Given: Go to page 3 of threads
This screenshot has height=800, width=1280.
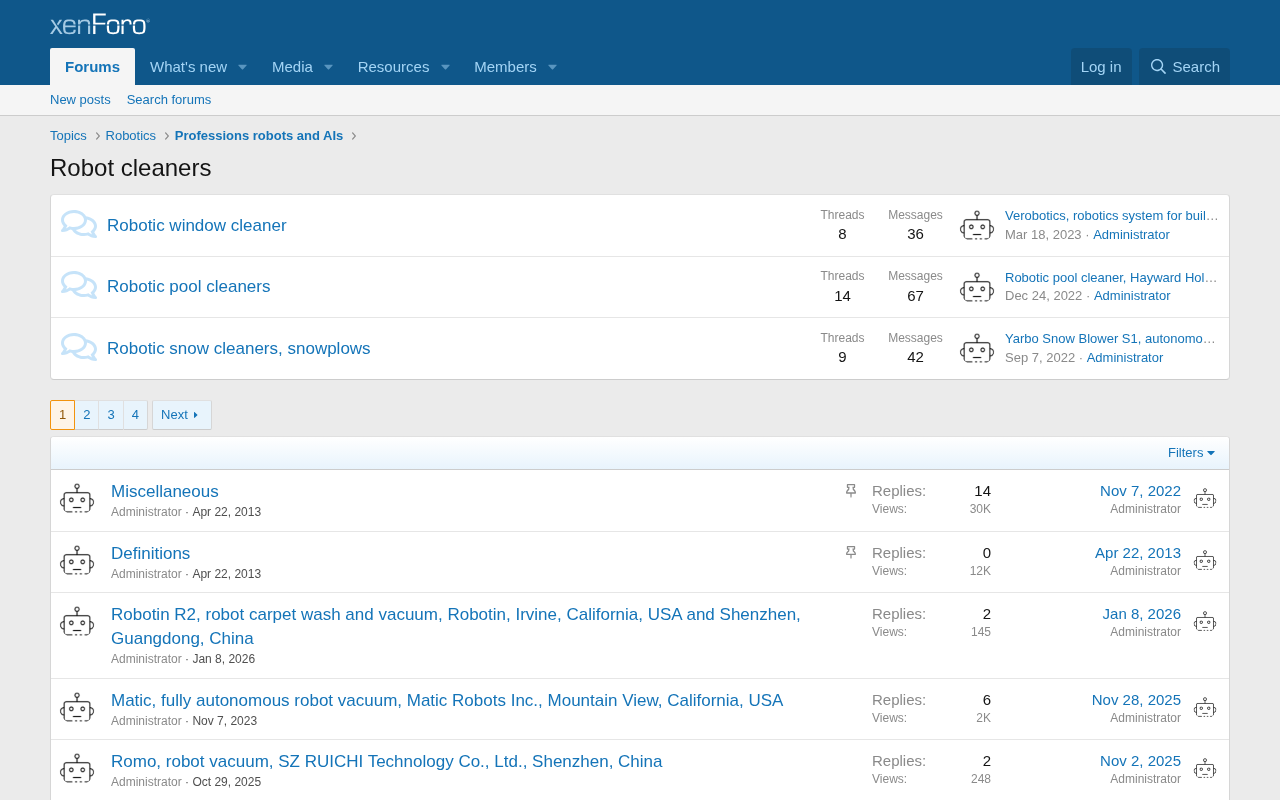Looking at the screenshot, I should pyautogui.click(x=111, y=415).
